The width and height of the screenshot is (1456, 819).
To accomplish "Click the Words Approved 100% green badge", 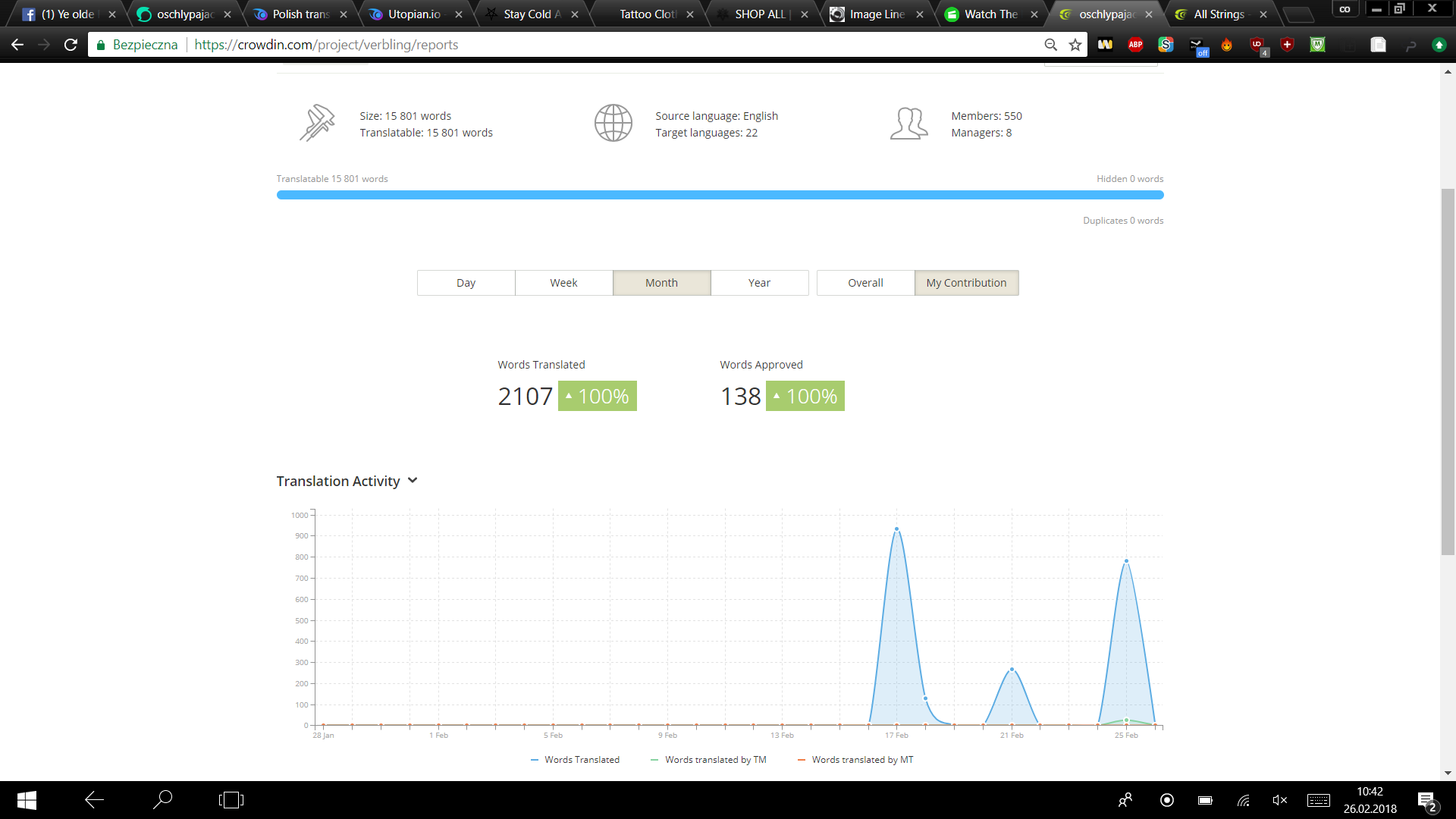I will [x=805, y=396].
